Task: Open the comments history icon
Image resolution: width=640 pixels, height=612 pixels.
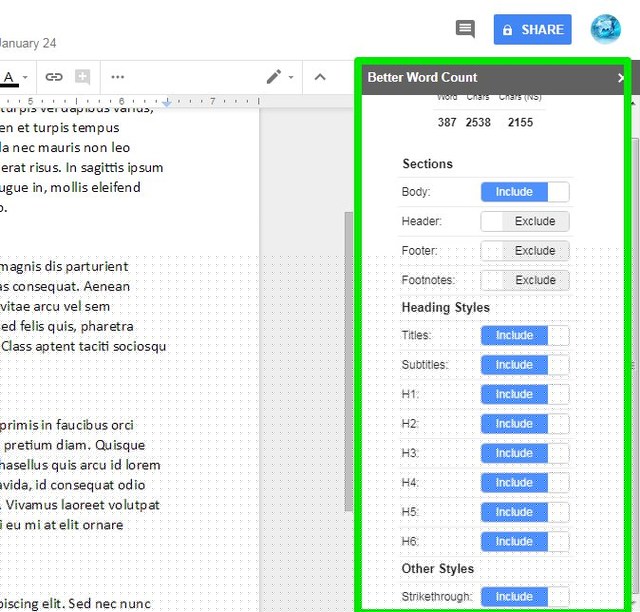Action: [465, 29]
